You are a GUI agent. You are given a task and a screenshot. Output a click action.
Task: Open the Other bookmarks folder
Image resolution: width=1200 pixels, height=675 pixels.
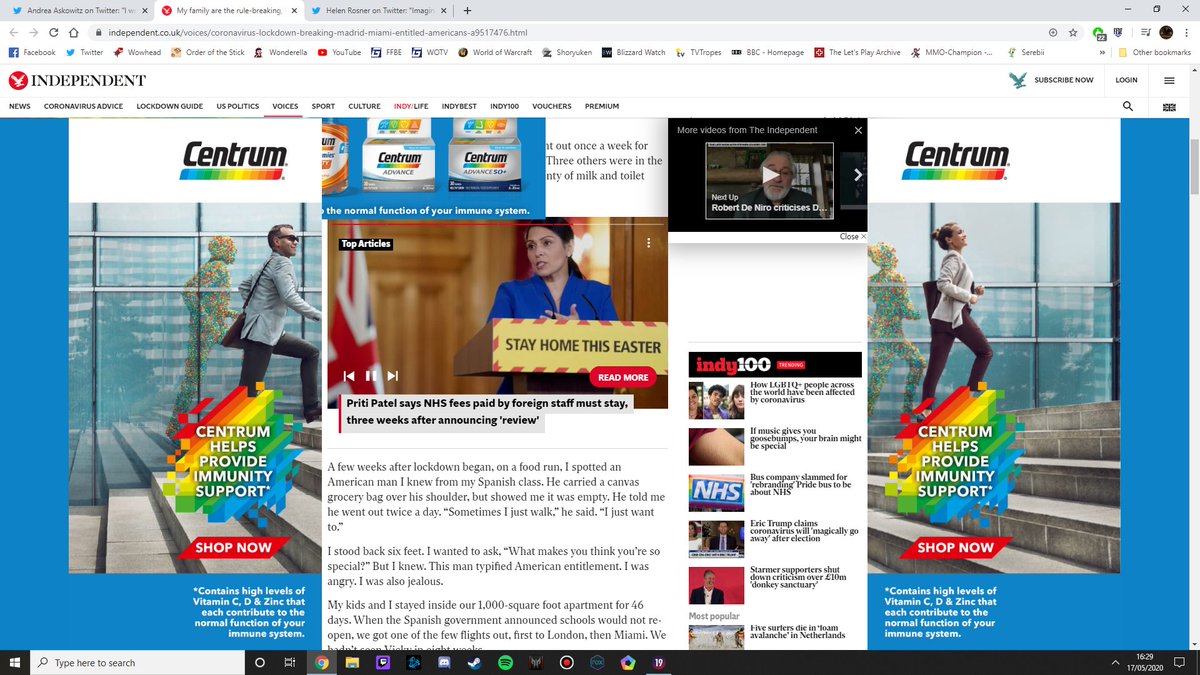1154,52
